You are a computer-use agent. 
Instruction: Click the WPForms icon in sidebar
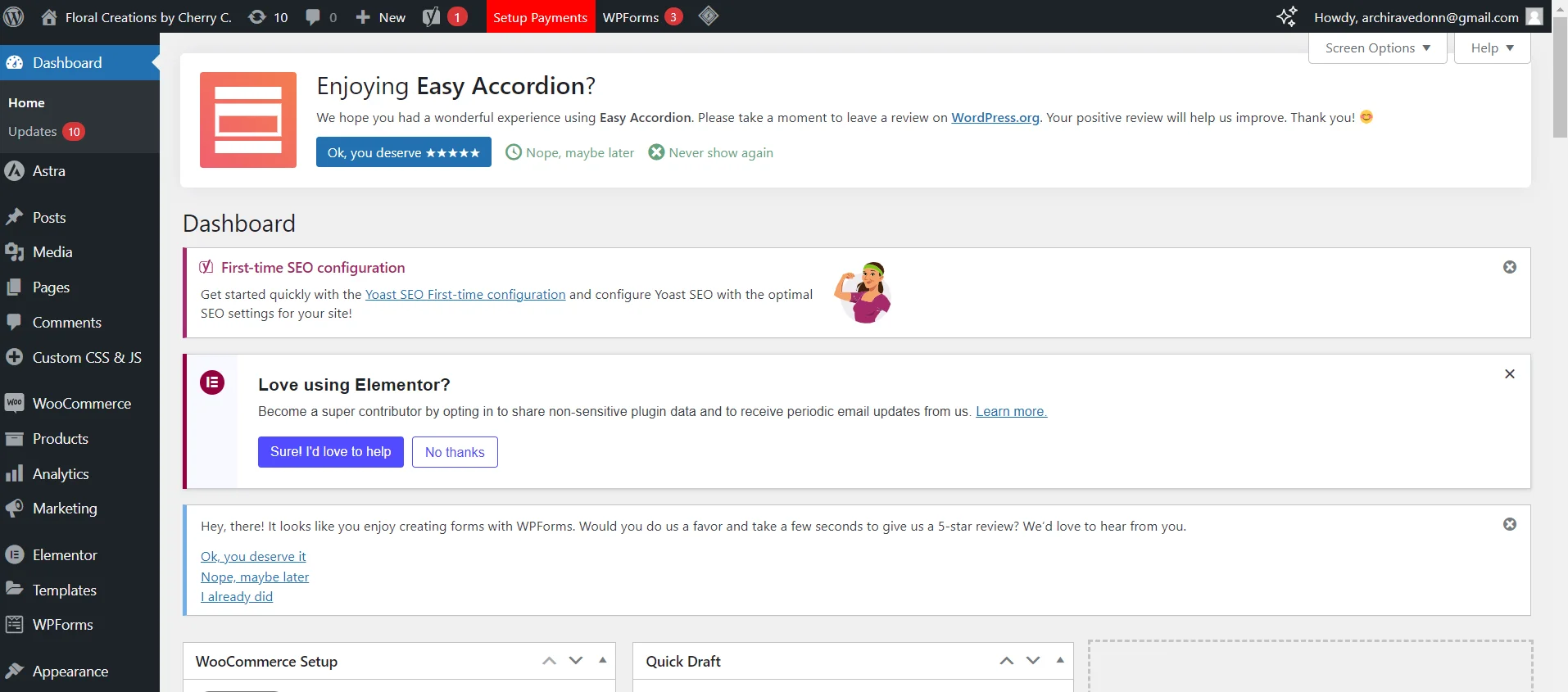(15, 625)
